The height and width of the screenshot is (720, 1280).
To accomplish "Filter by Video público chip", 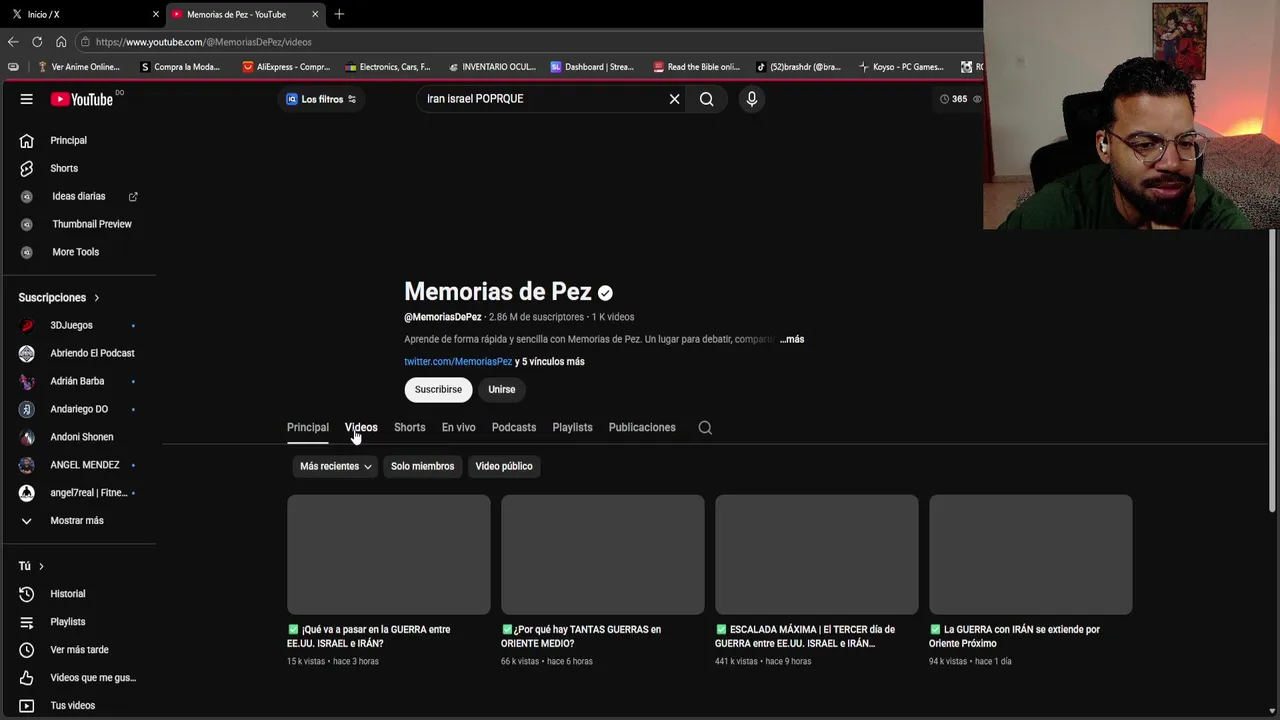I will tap(504, 466).
